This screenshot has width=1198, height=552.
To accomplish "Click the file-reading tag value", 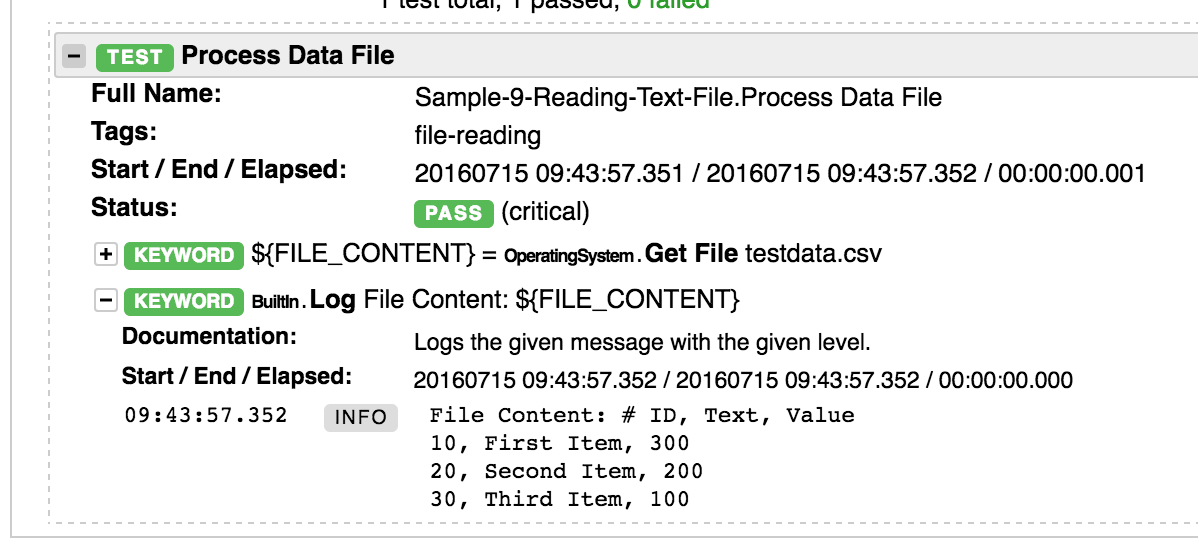I will [477, 135].
